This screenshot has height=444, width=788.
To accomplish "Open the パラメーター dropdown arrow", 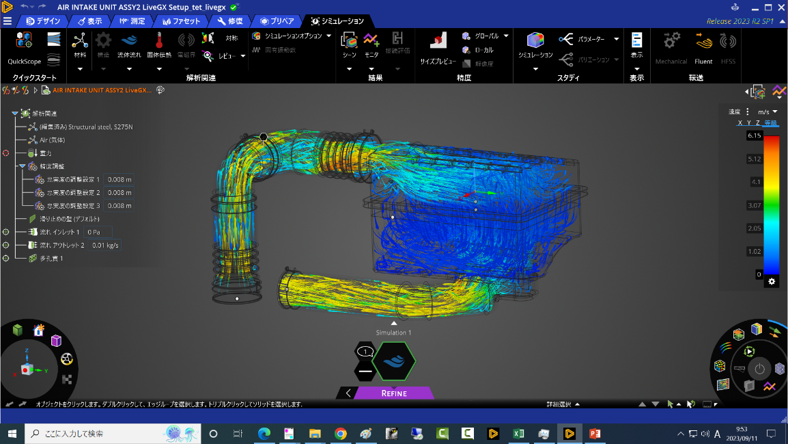I will coord(616,39).
